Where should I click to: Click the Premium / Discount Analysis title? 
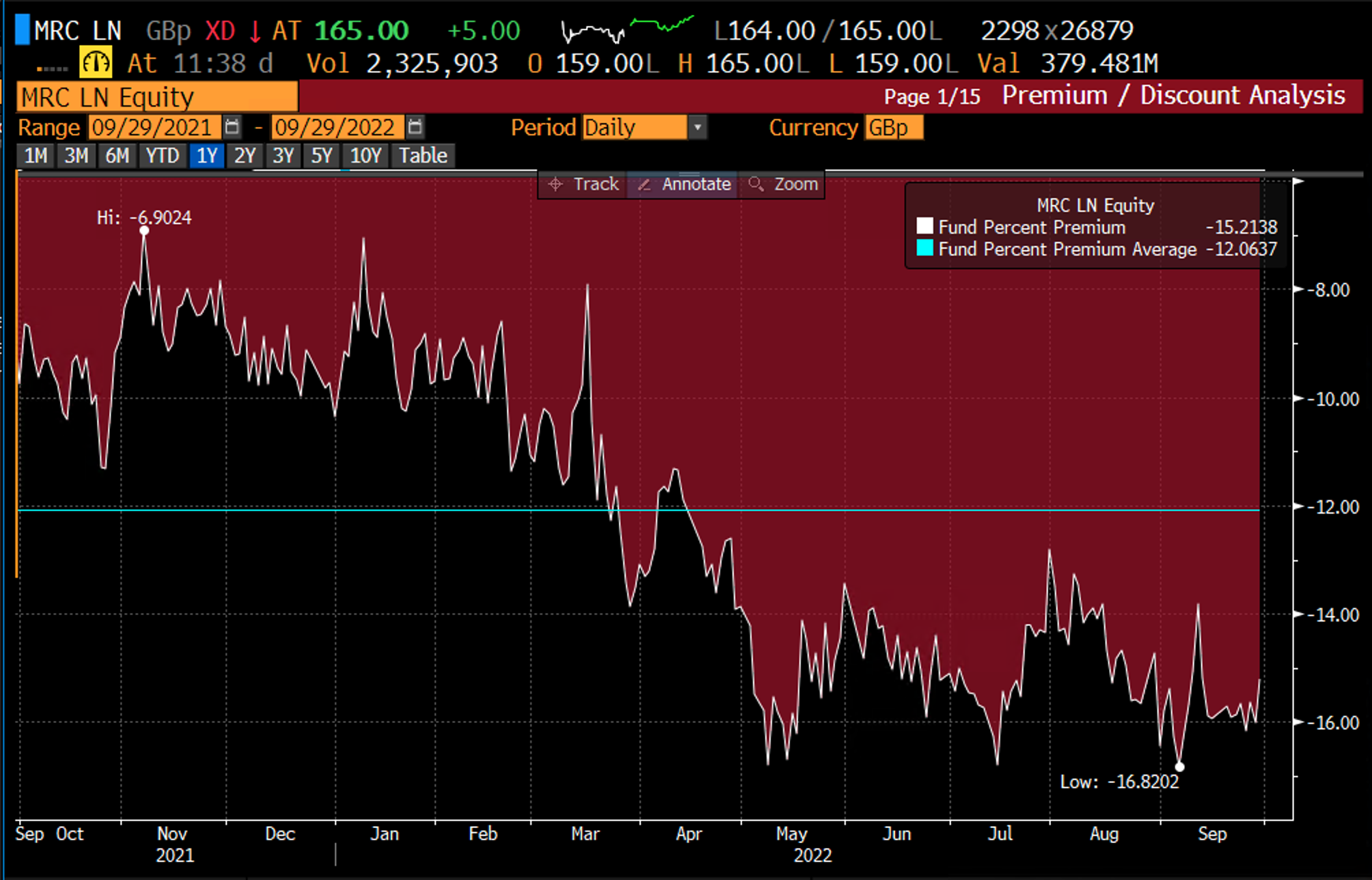1173,96
